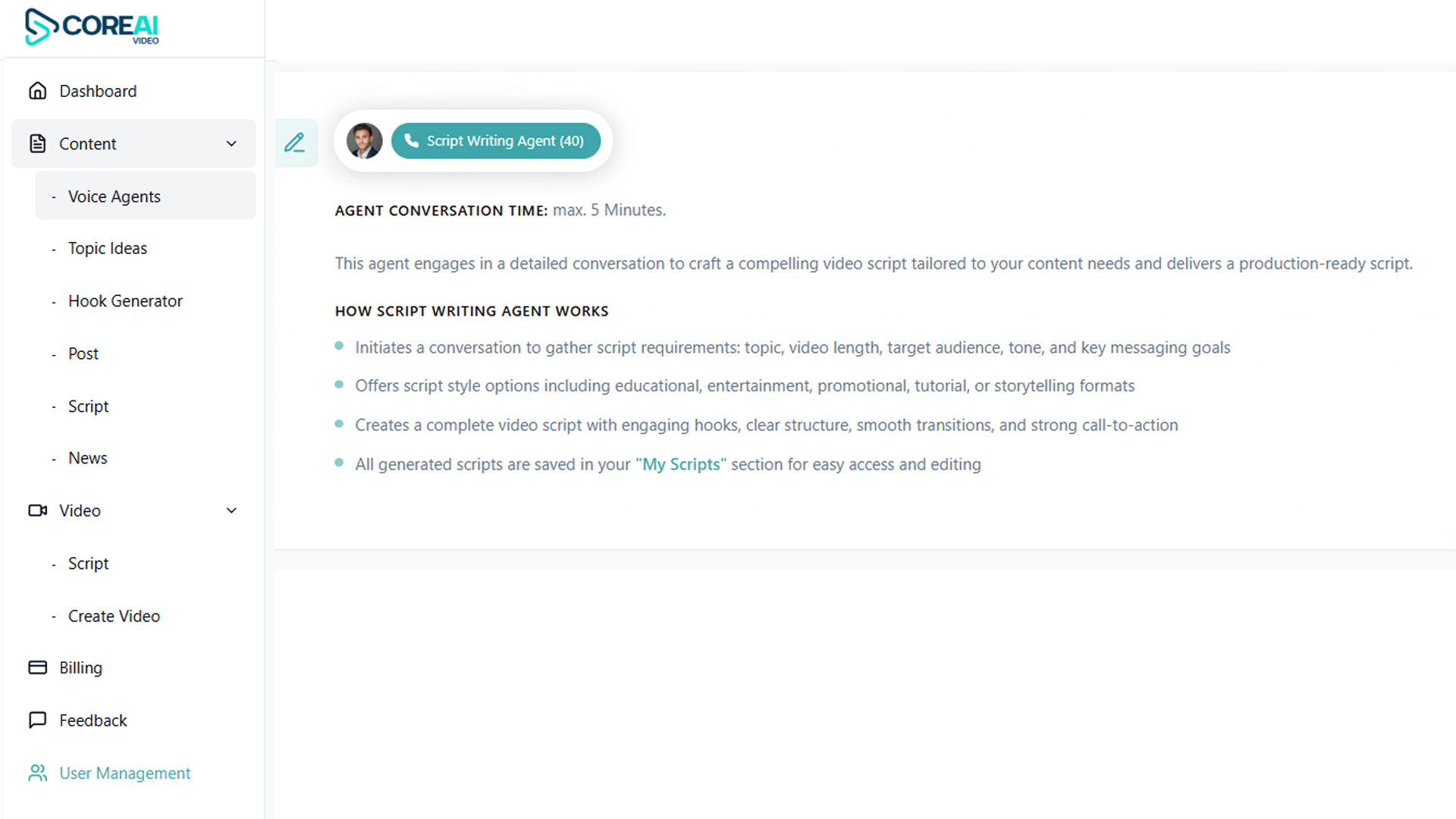The image size is (1456, 819).
Task: Select Voice Agents in the sidebar
Action: pyautogui.click(x=114, y=196)
